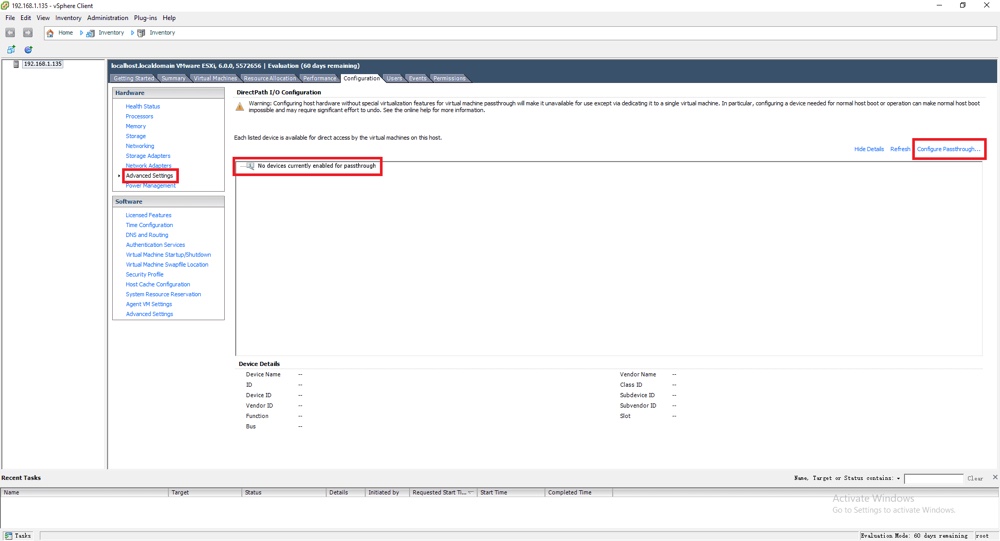Viewport: 1000px width, 541px height.
Task: Switch to the Performance tab
Action: point(320,78)
